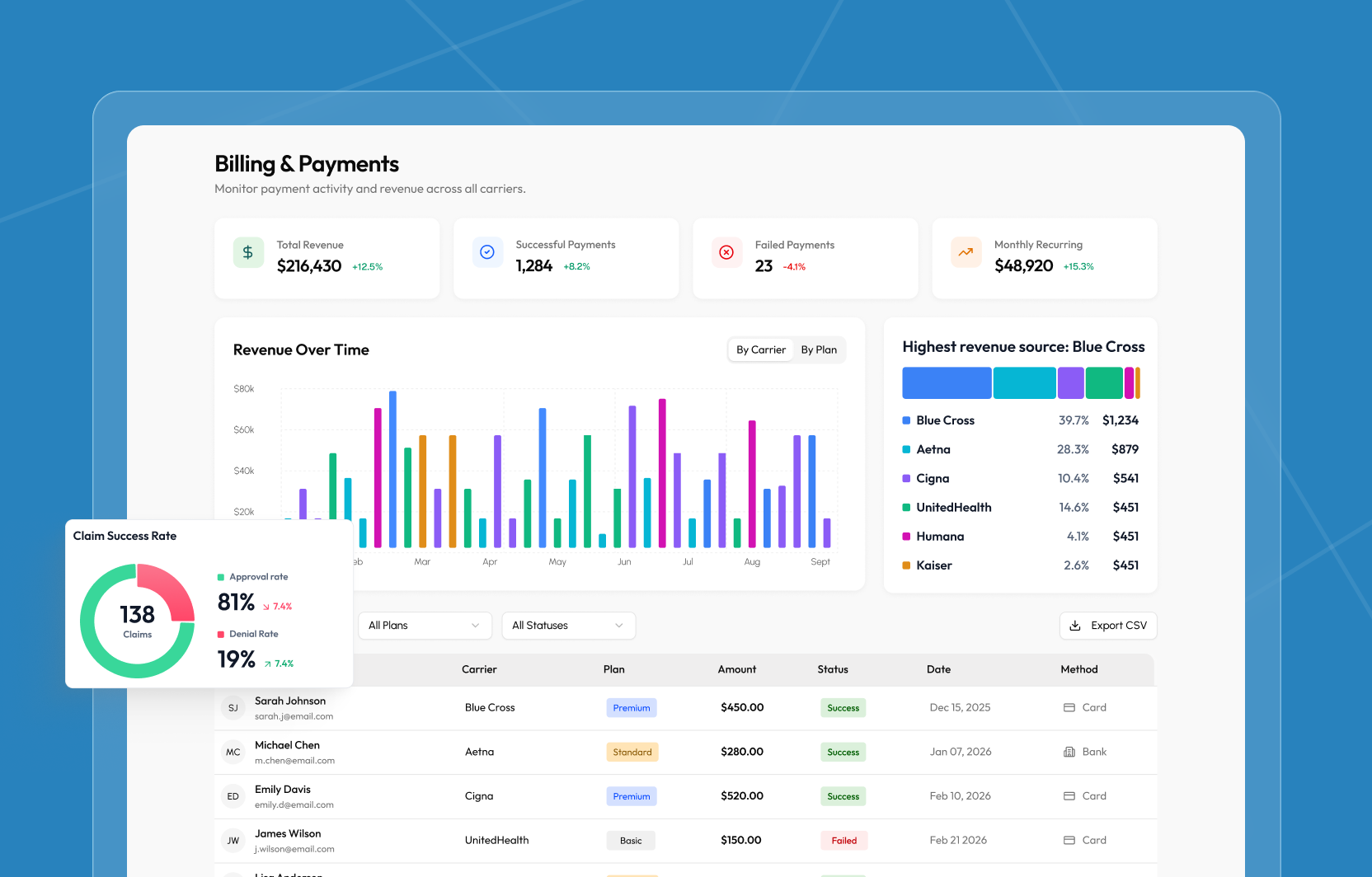
Task: Click the Blue Cross segment in revenue bar
Action: tap(946, 382)
